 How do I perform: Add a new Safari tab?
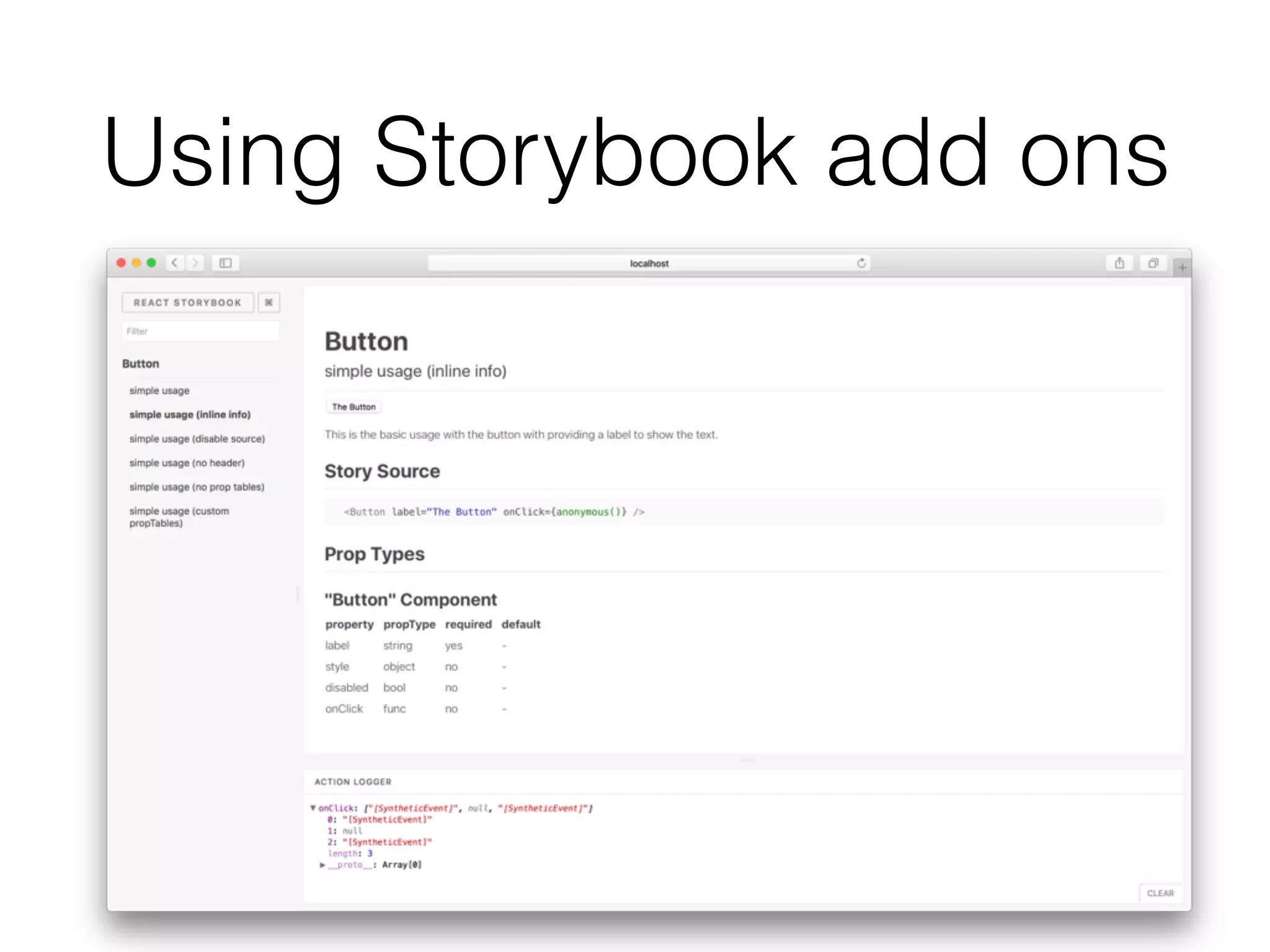click(1182, 267)
